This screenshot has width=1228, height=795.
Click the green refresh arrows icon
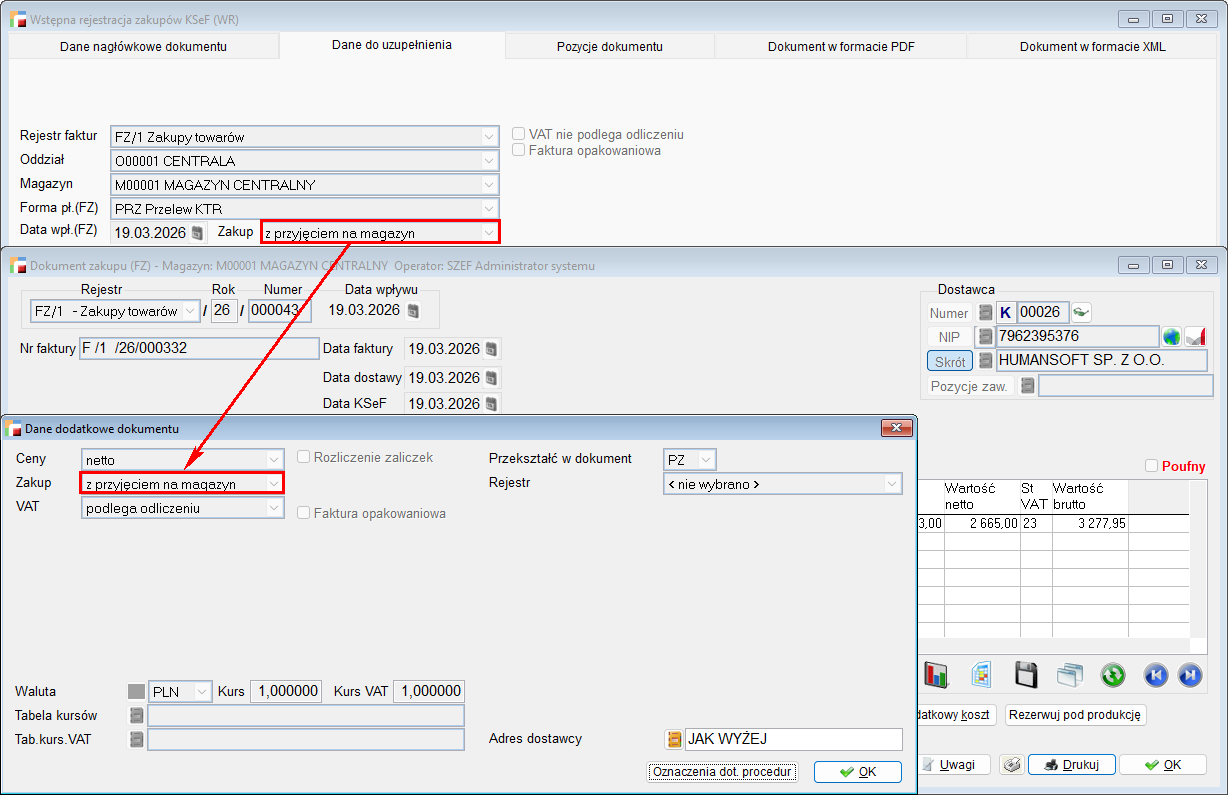pos(1113,675)
